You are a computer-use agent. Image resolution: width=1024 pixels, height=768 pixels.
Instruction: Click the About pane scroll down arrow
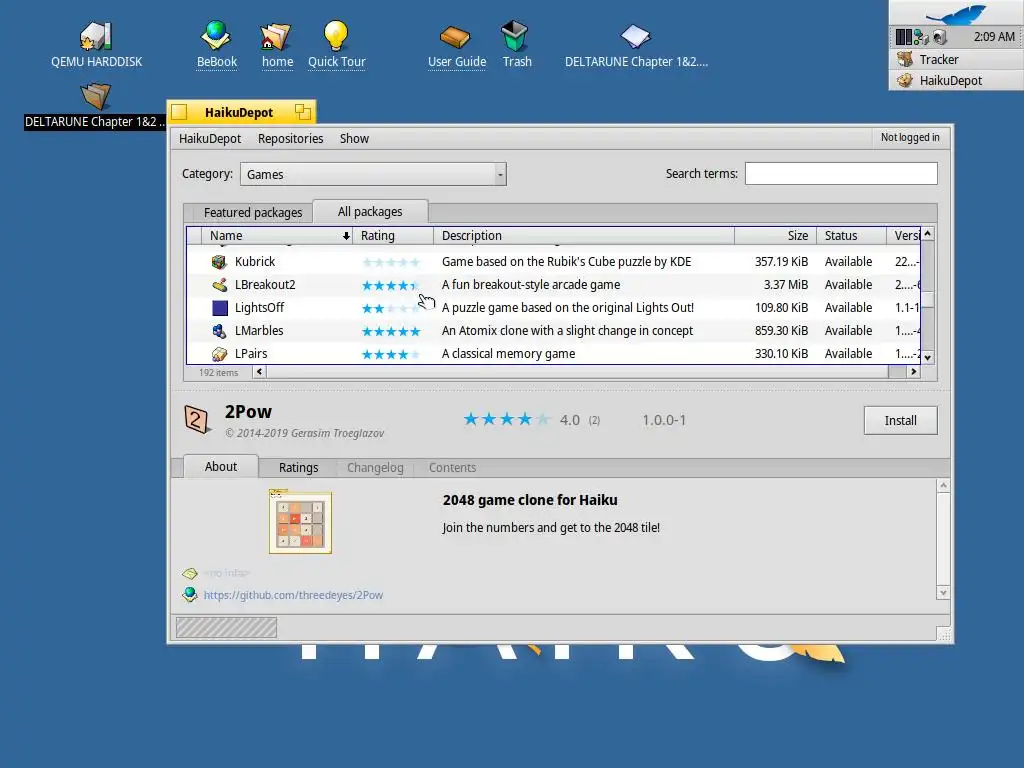click(x=943, y=593)
